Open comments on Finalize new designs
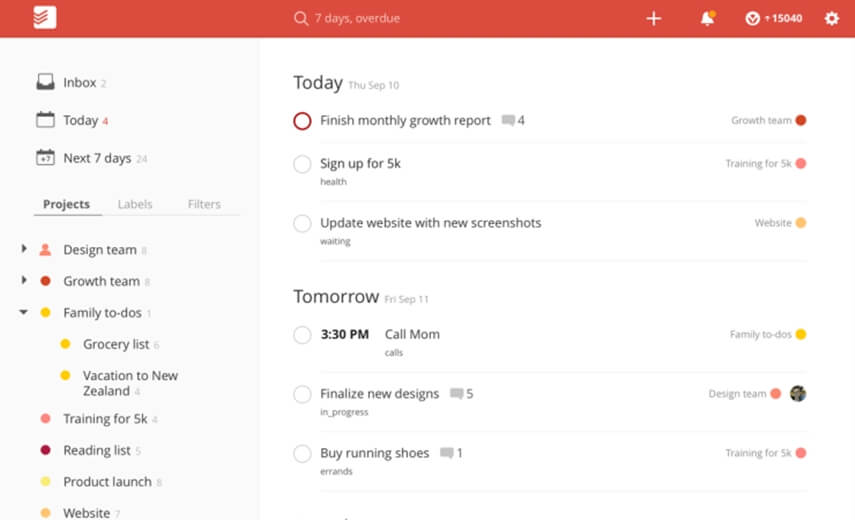Viewport: 855px width, 520px height. (x=457, y=394)
